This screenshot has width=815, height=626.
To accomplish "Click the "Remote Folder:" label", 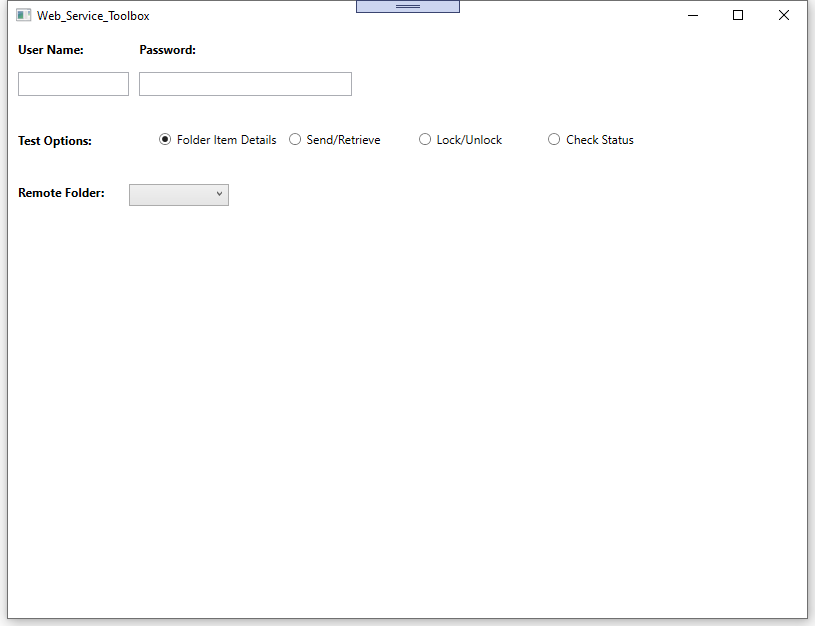I will [x=61, y=193].
